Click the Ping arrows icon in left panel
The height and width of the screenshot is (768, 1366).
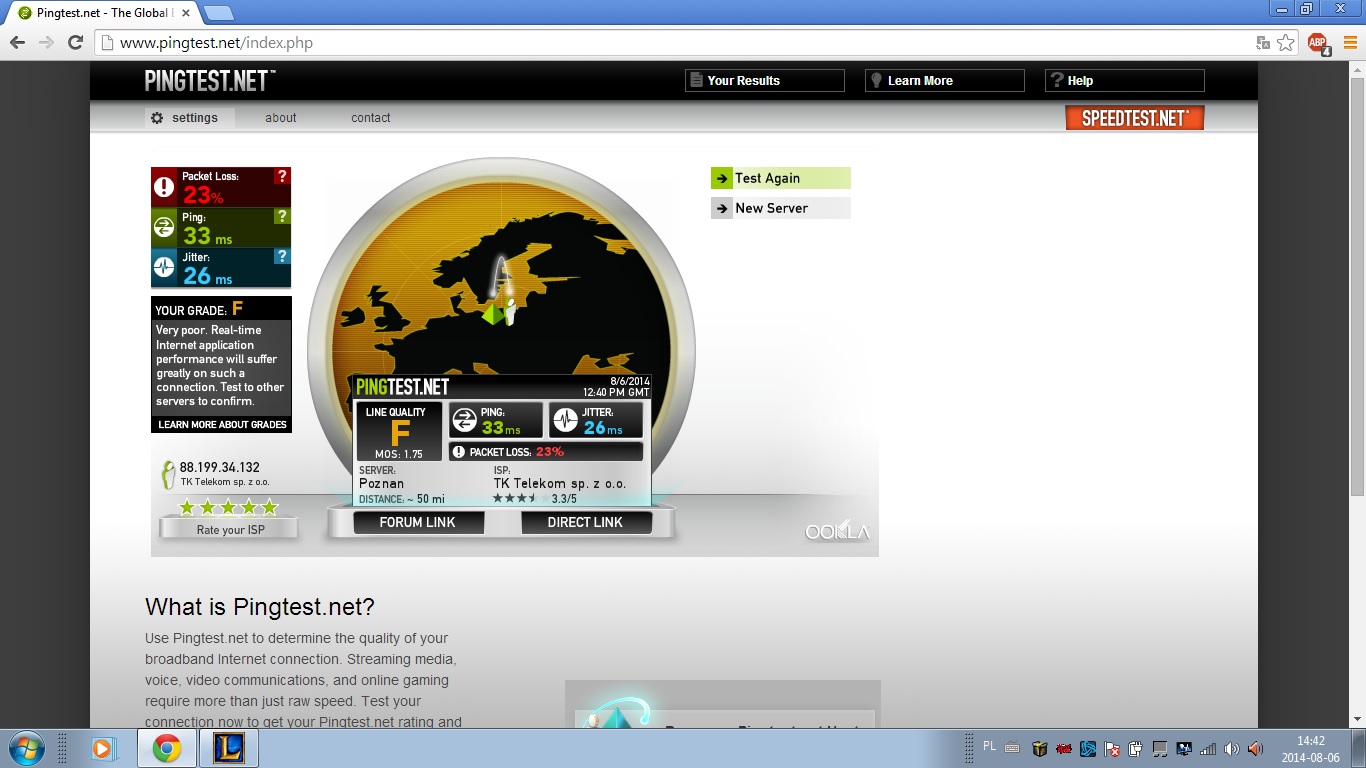(164, 228)
